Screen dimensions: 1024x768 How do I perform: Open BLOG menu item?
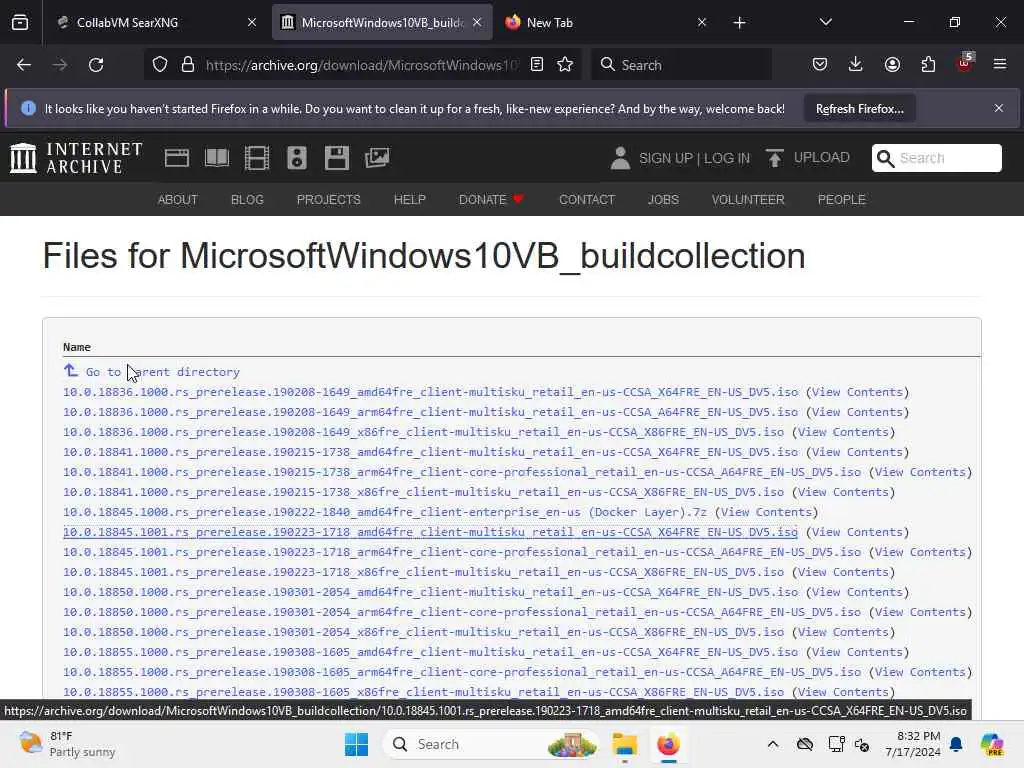[x=247, y=200]
